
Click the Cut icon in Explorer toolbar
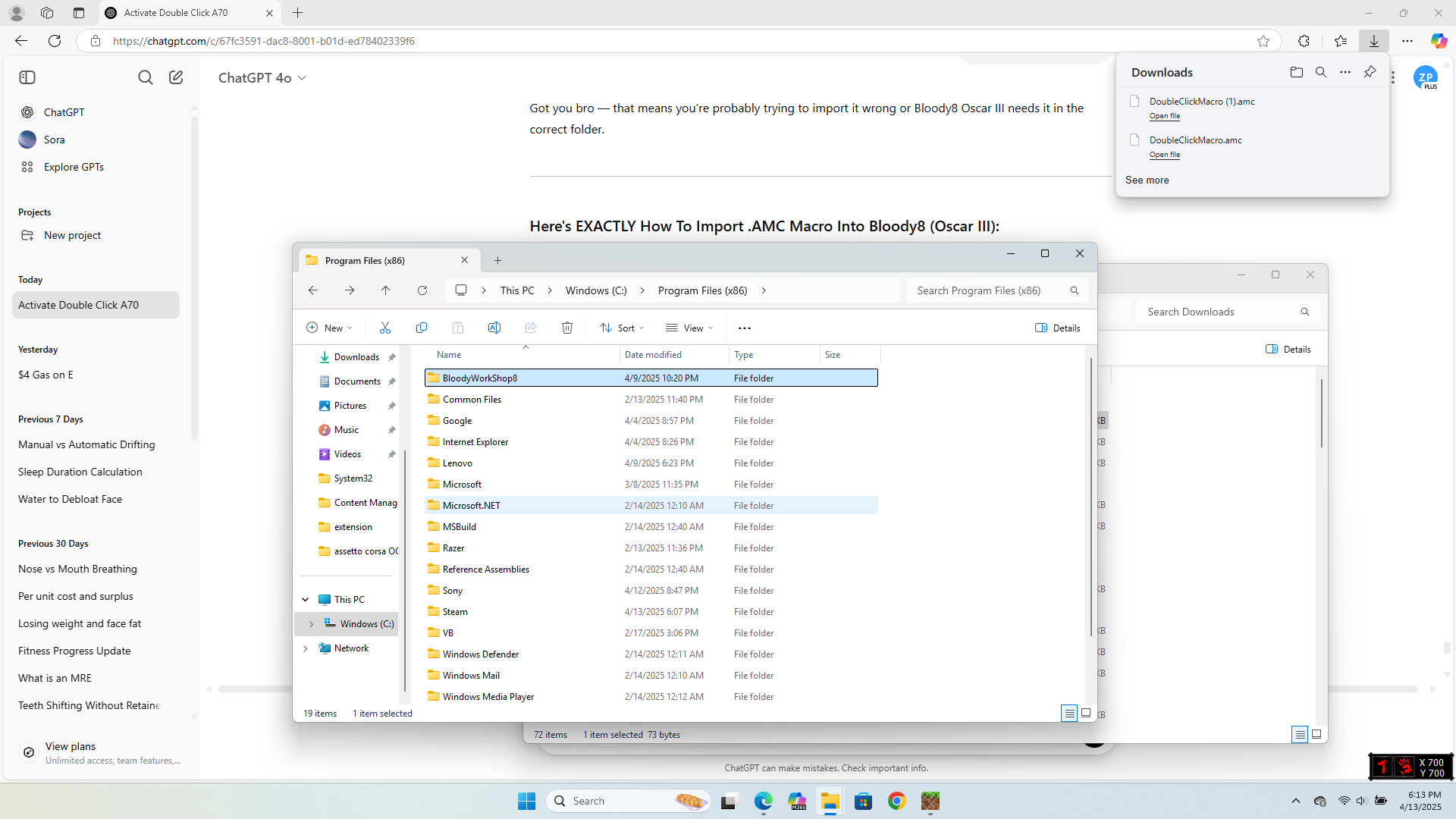[x=385, y=328]
